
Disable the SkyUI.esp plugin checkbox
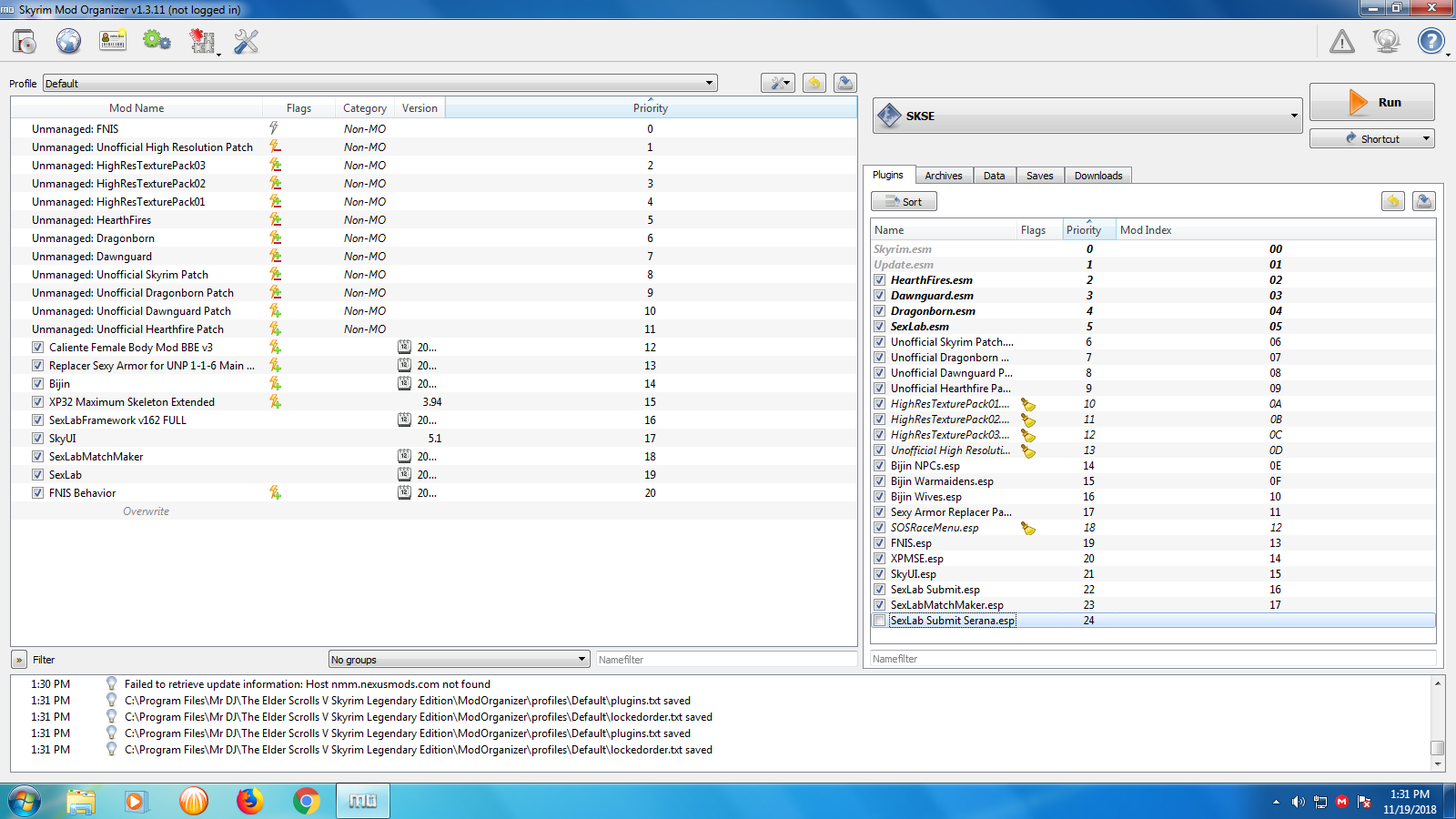point(879,574)
